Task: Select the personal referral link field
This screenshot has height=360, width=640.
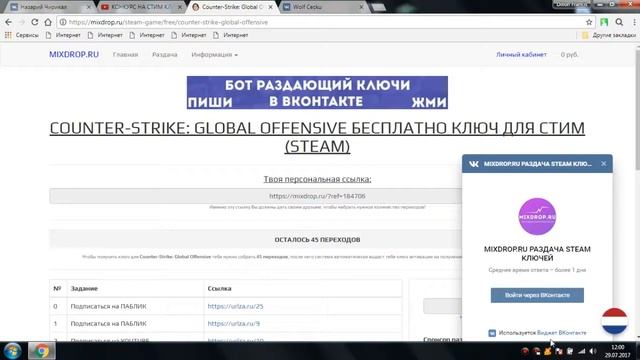Action: 256,196
